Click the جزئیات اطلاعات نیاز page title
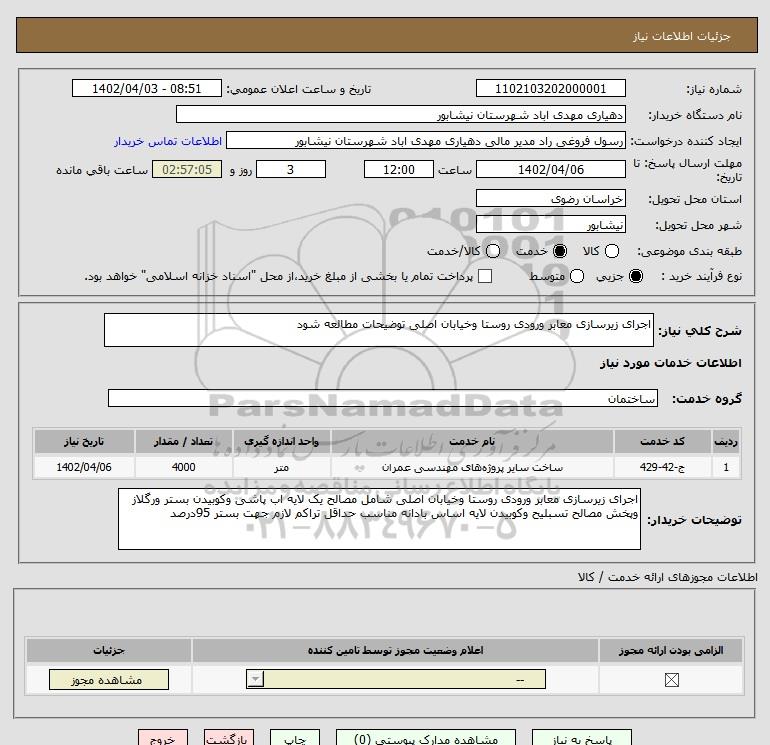770x745 pixels. click(x=682, y=36)
